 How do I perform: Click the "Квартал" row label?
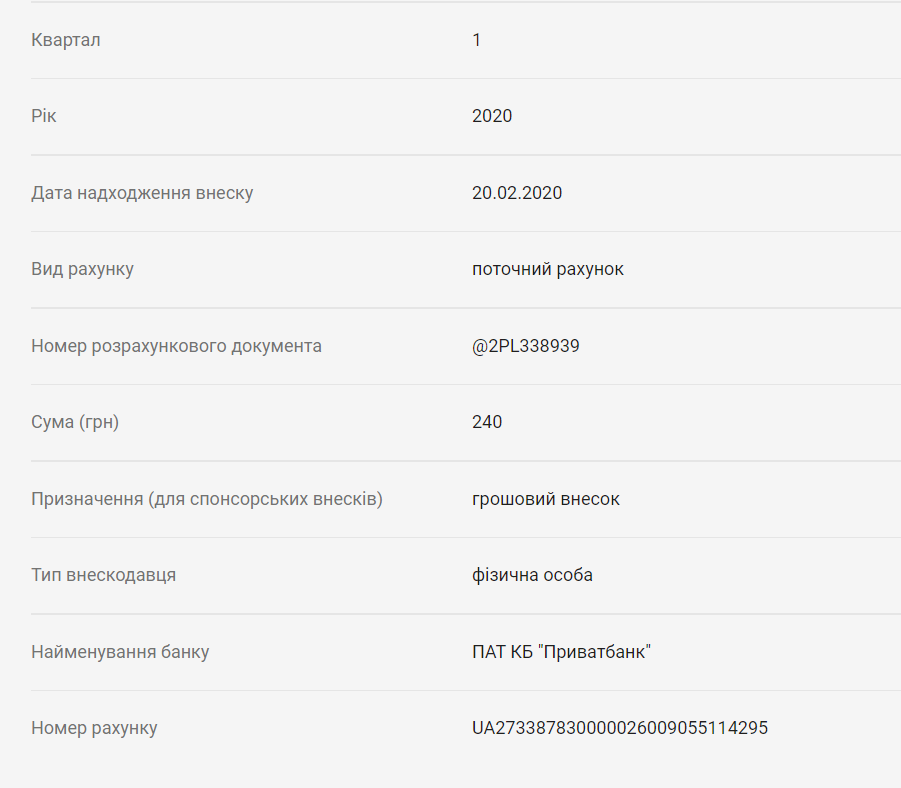(66, 40)
